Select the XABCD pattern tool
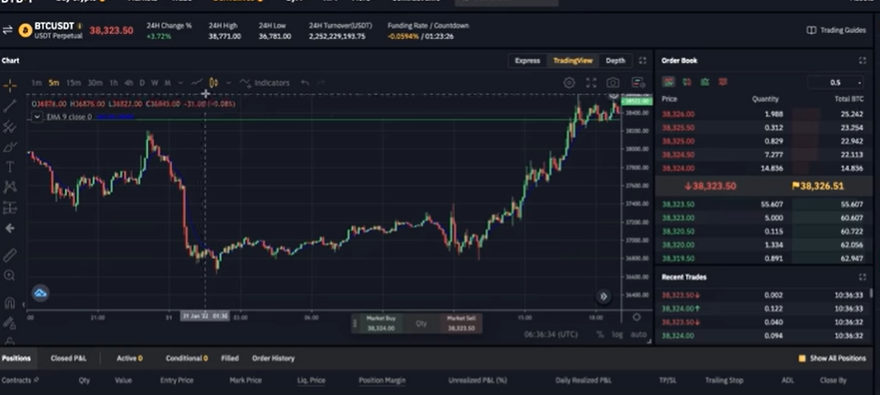Viewport: 880px width, 395px height. 10,187
